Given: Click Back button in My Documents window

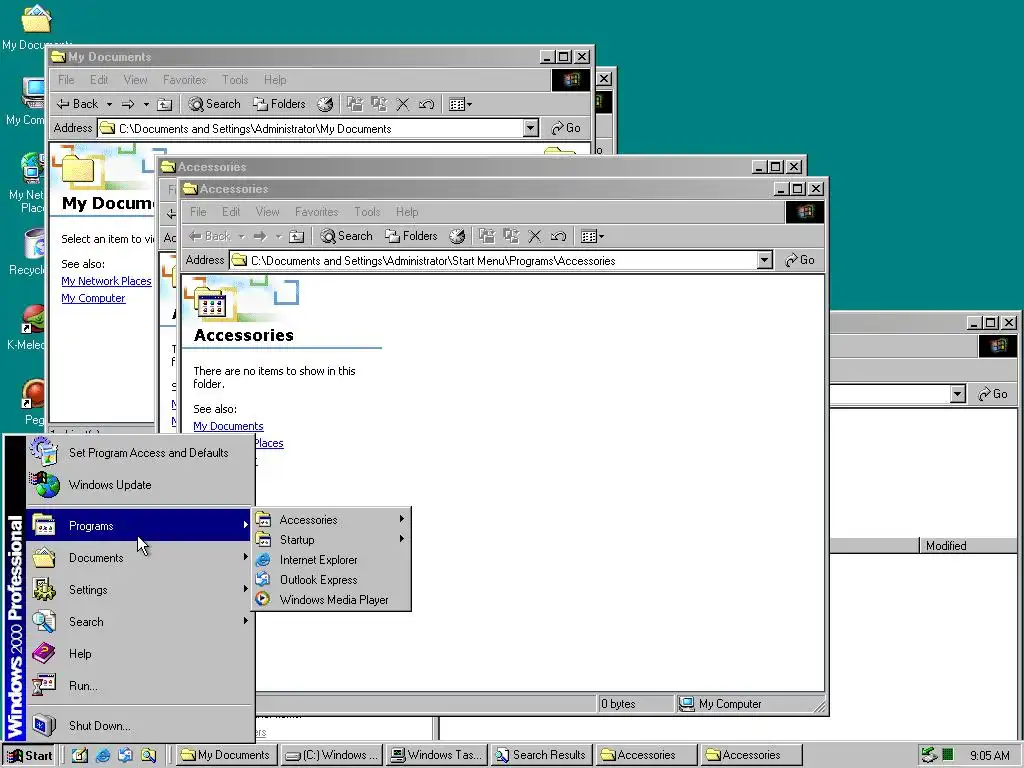Looking at the screenshot, I should [78, 104].
